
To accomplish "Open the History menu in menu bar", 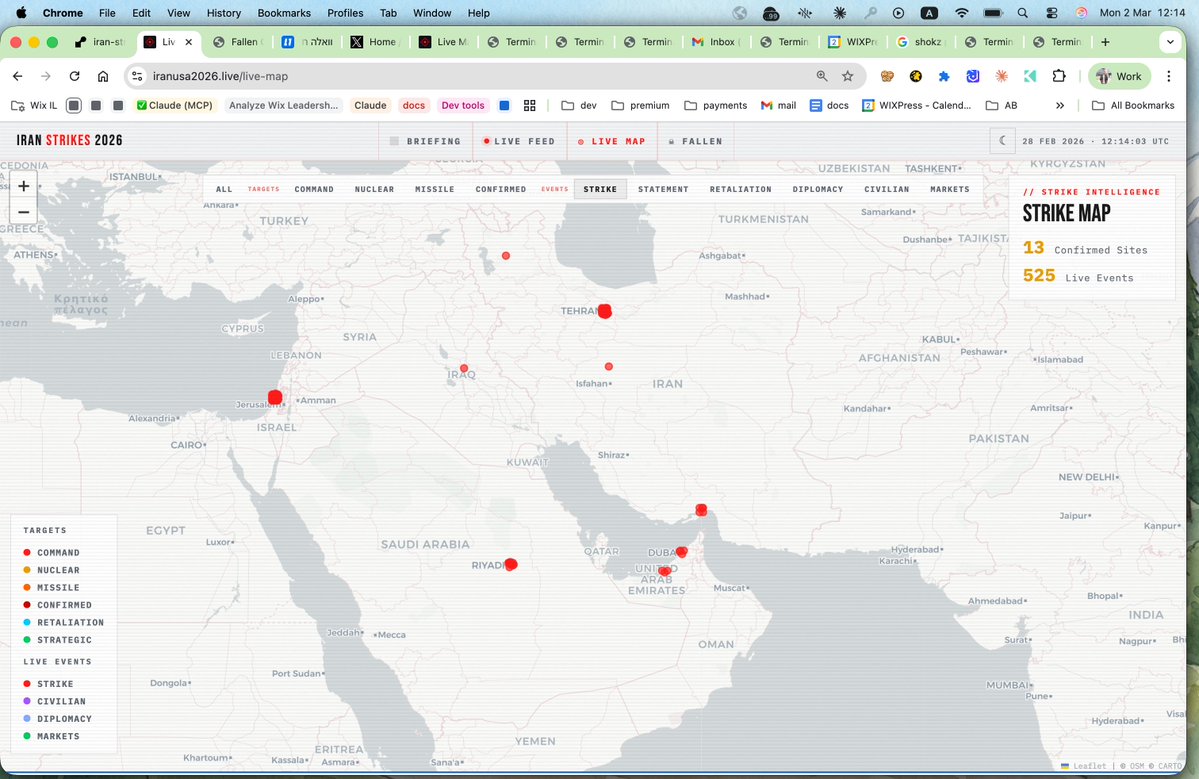I will tap(223, 13).
